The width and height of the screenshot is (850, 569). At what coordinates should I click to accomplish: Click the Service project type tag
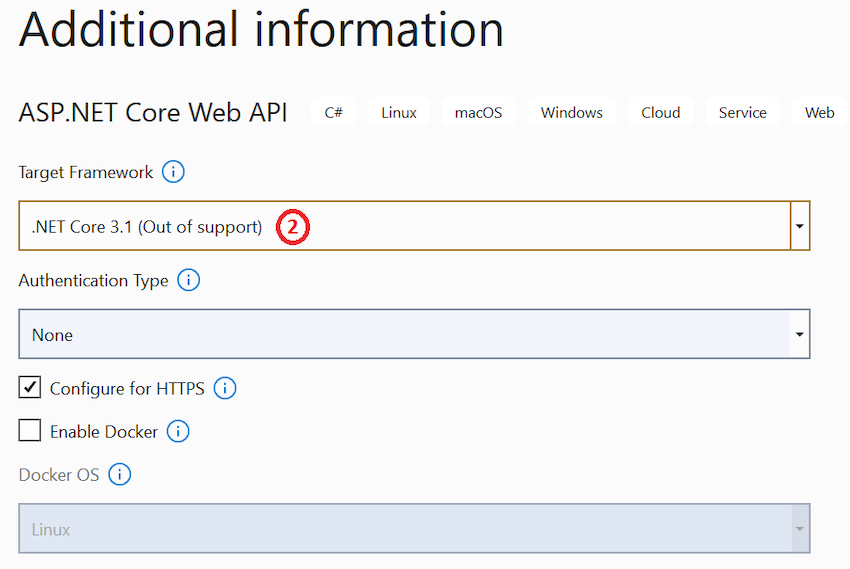point(742,113)
